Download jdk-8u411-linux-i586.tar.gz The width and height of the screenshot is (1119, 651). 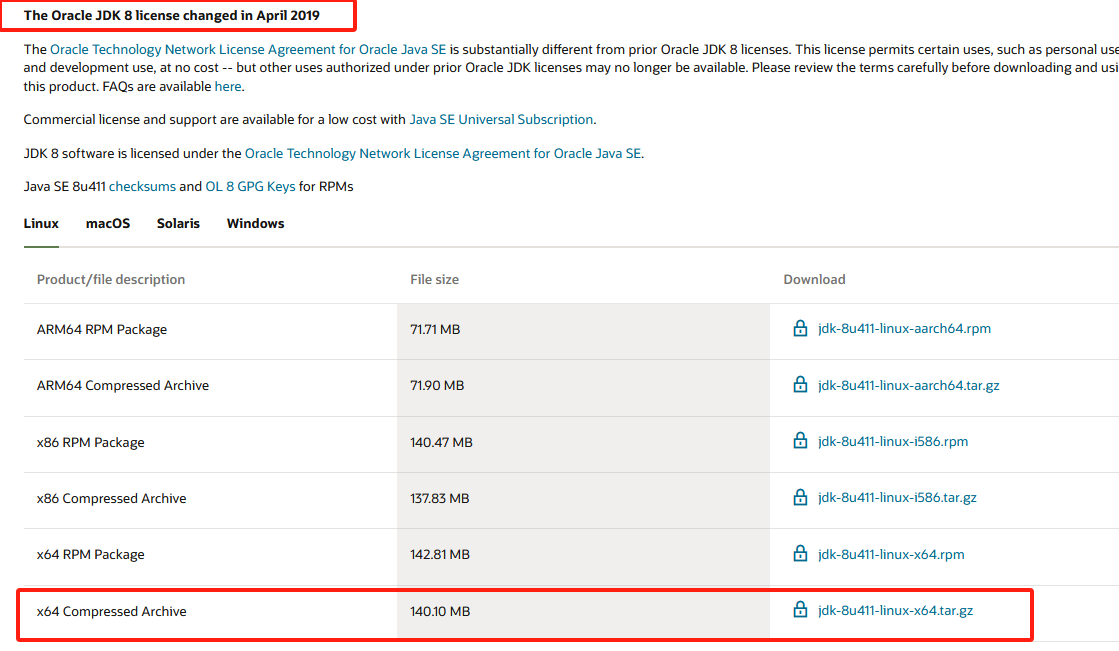coord(897,498)
